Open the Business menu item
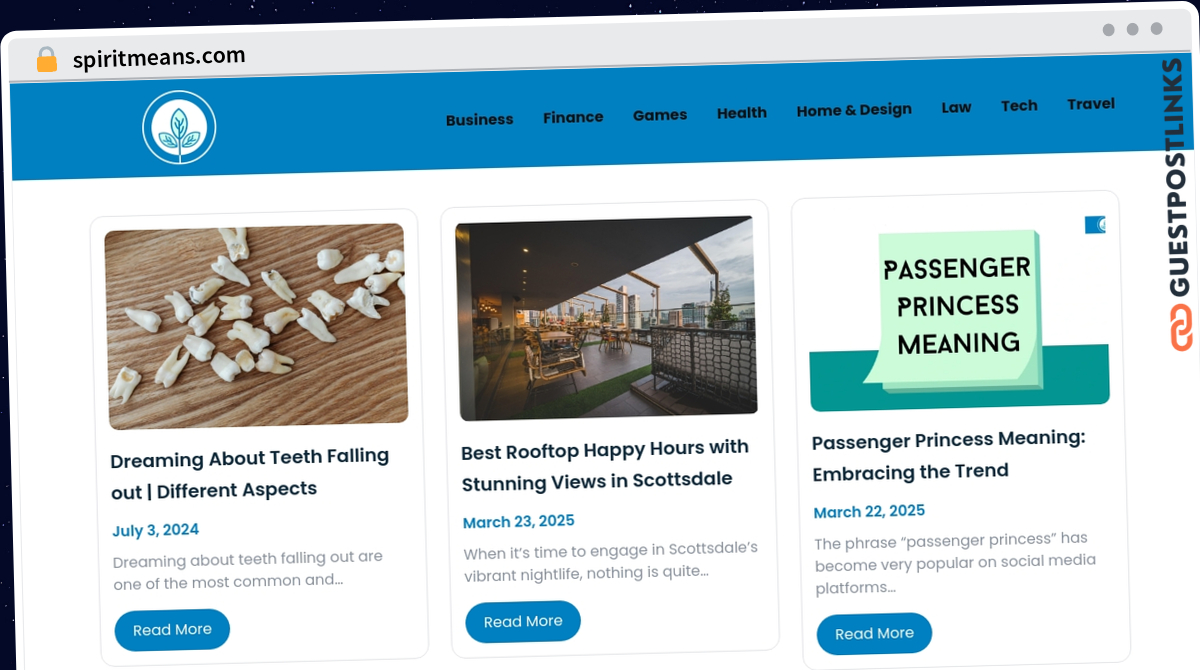The image size is (1200, 670). pos(479,119)
